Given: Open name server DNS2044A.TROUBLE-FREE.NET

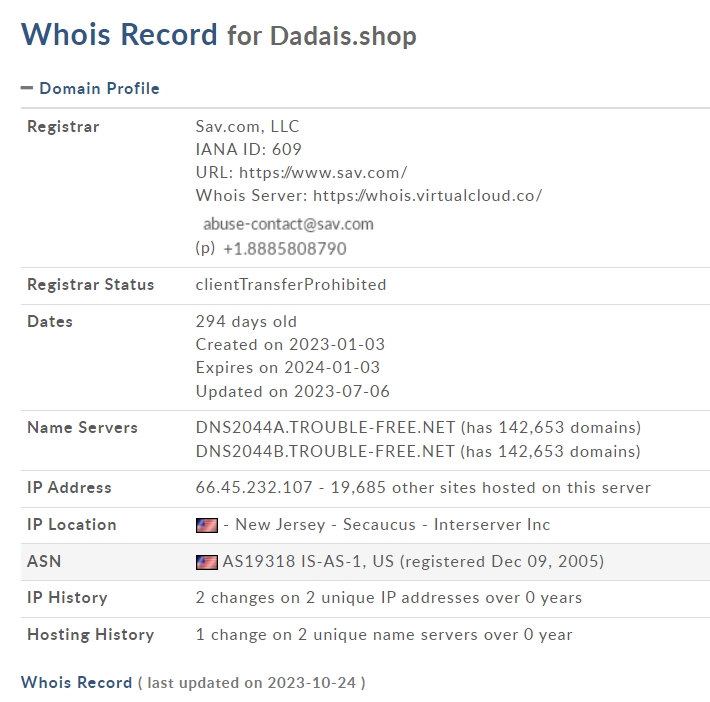Looking at the screenshot, I should point(325,428).
